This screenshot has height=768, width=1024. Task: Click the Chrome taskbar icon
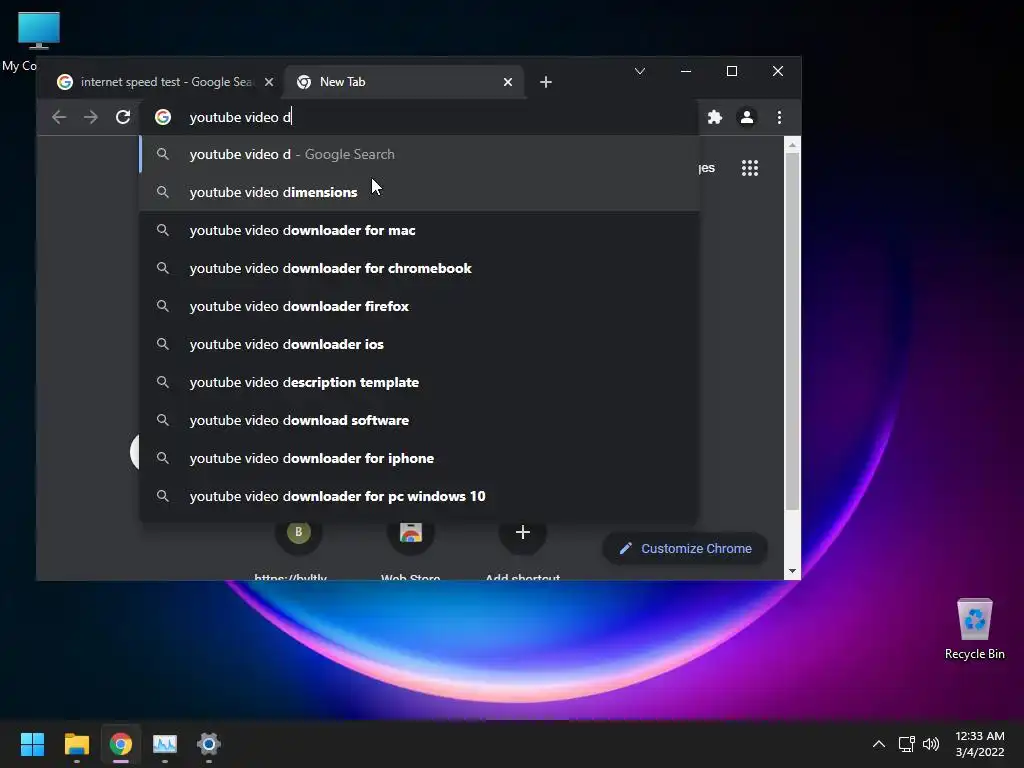[x=121, y=744]
